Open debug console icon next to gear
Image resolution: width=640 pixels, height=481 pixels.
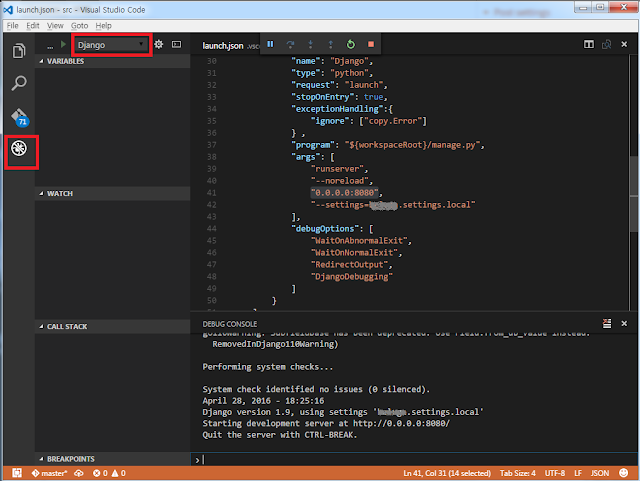176,44
